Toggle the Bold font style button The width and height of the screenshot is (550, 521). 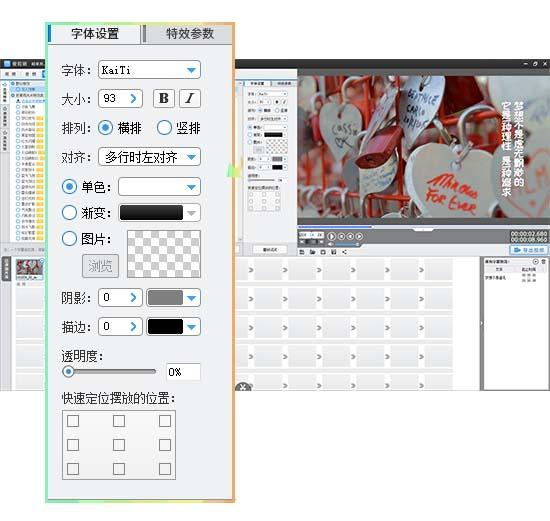[x=164, y=98]
